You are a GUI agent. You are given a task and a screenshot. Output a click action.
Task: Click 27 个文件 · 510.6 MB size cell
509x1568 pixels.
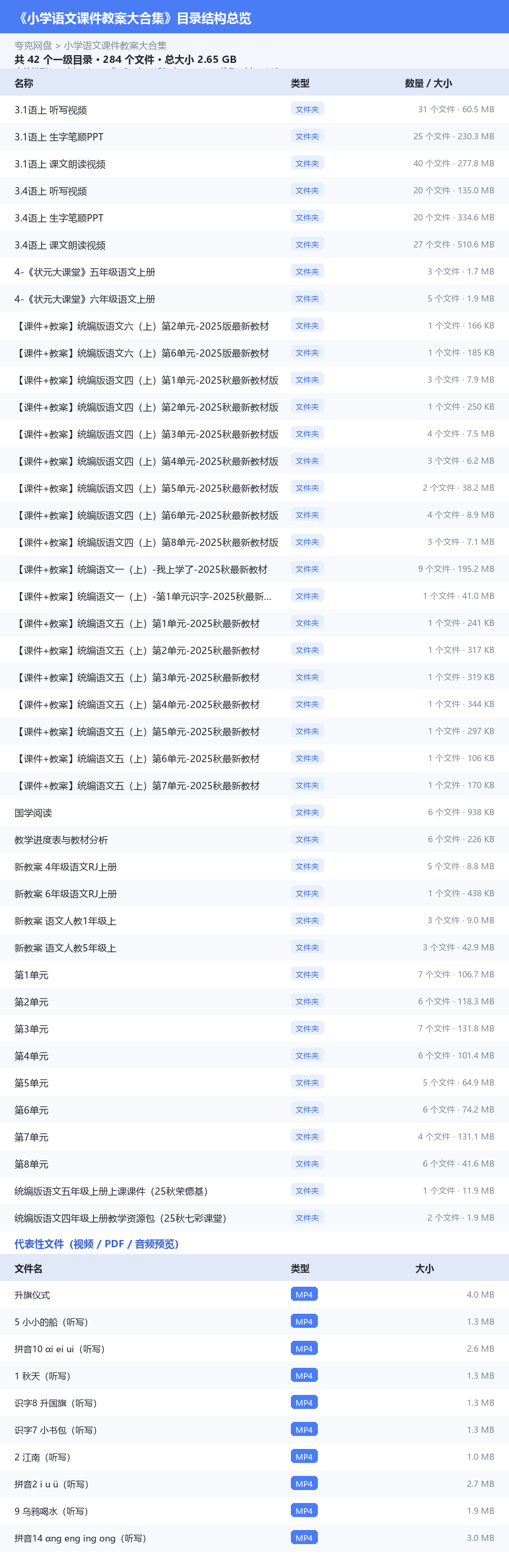(x=453, y=244)
